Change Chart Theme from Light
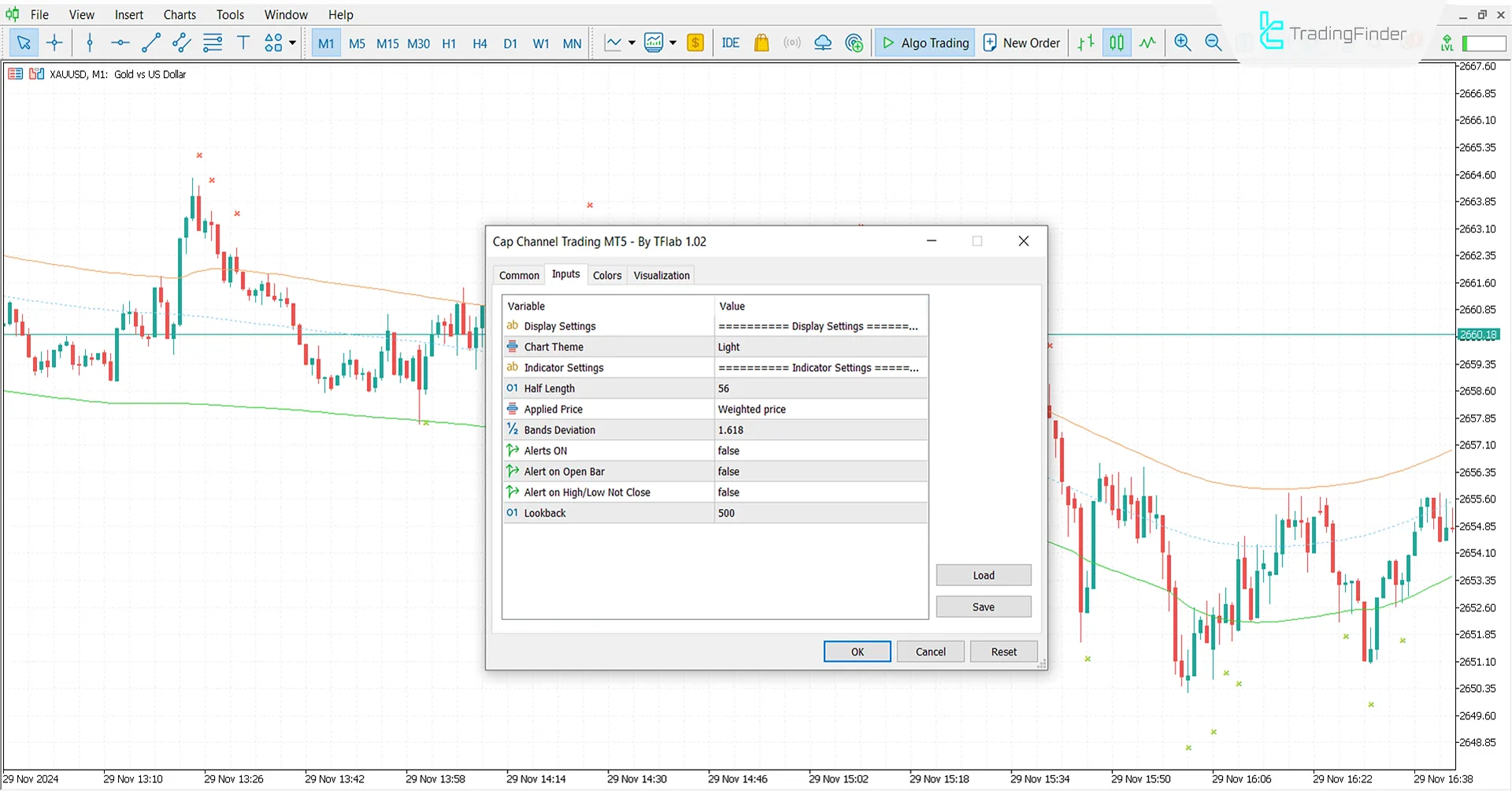The height and width of the screenshot is (791, 1512). [x=819, y=347]
